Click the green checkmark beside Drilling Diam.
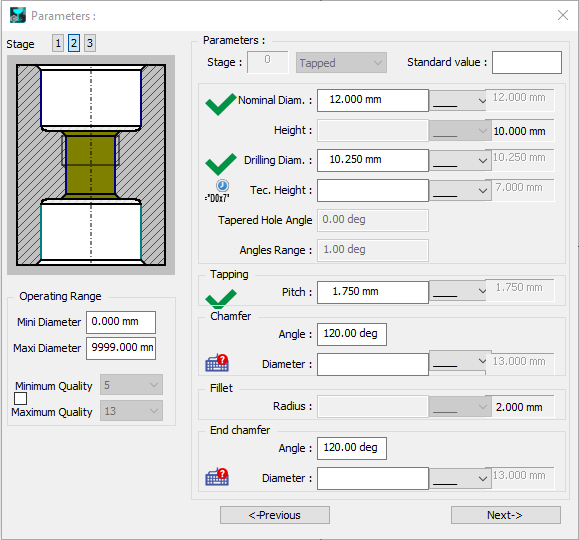This screenshot has height=540, width=579. pos(220,164)
